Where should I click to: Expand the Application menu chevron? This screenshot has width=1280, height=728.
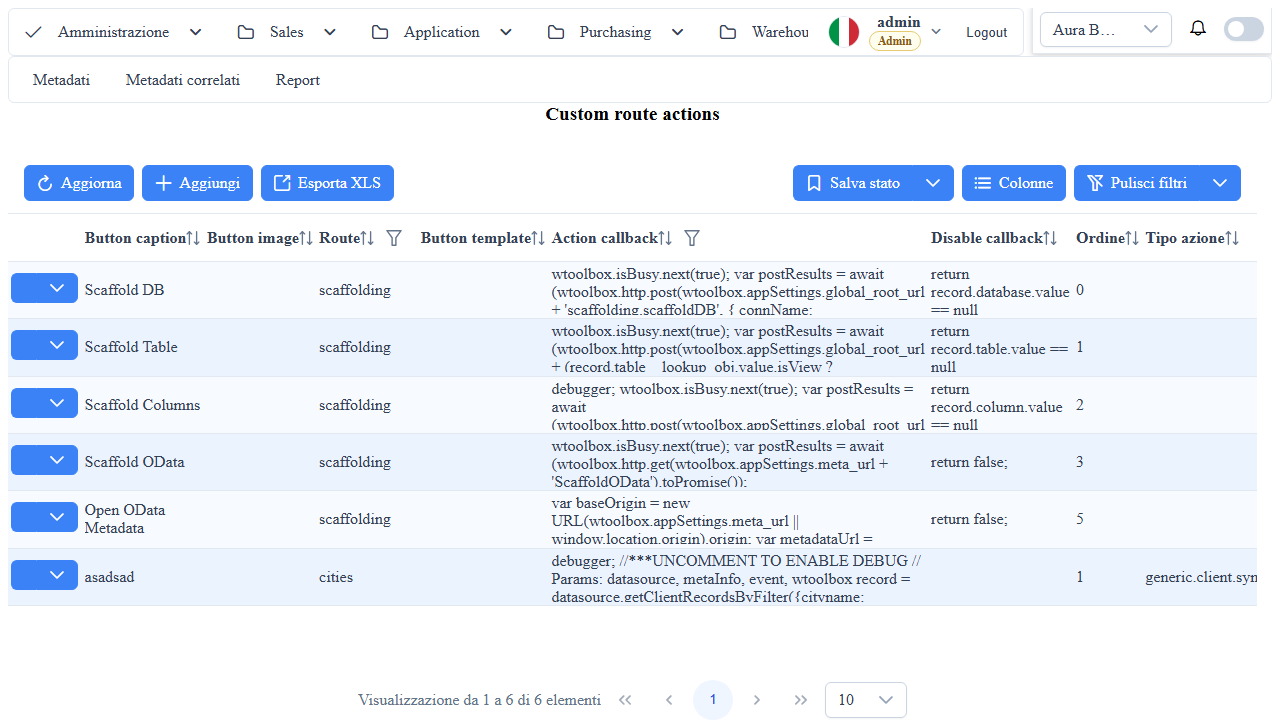point(506,32)
